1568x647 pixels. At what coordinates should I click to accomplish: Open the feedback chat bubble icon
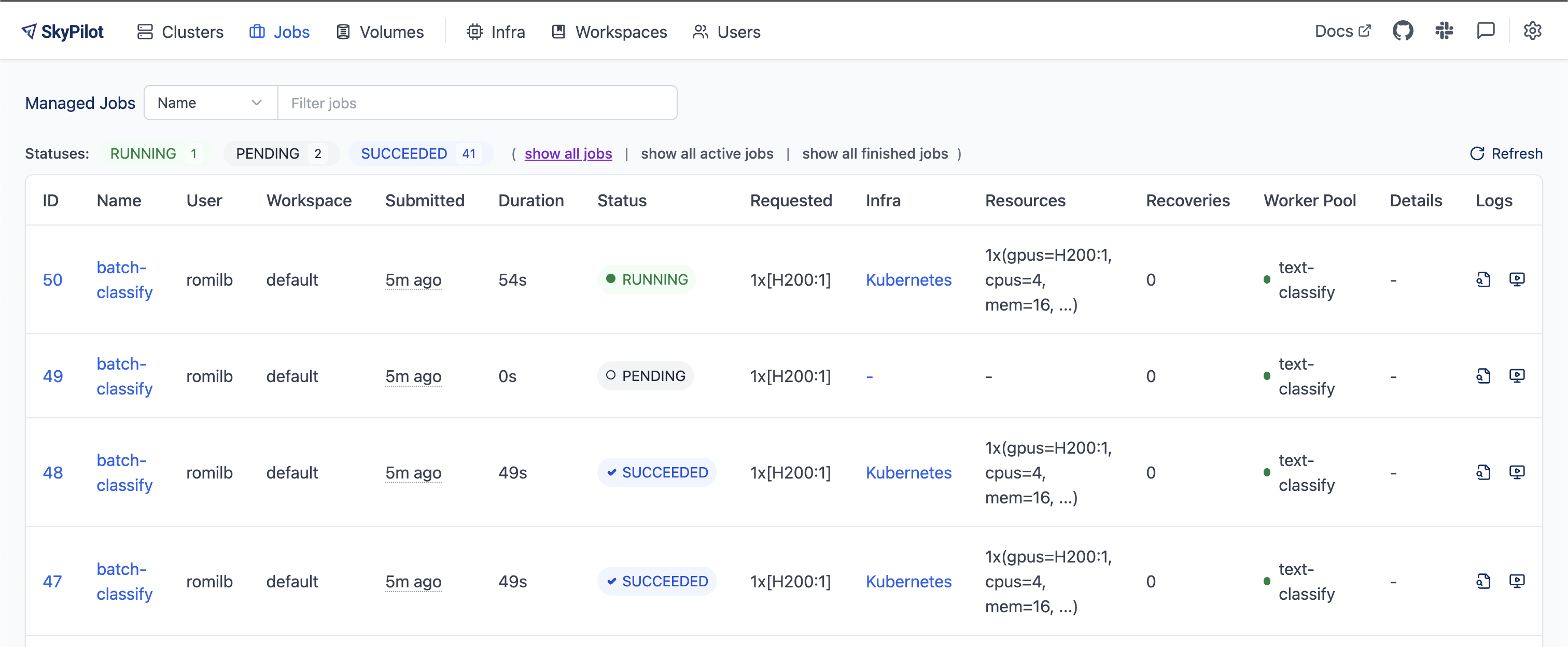(1485, 31)
